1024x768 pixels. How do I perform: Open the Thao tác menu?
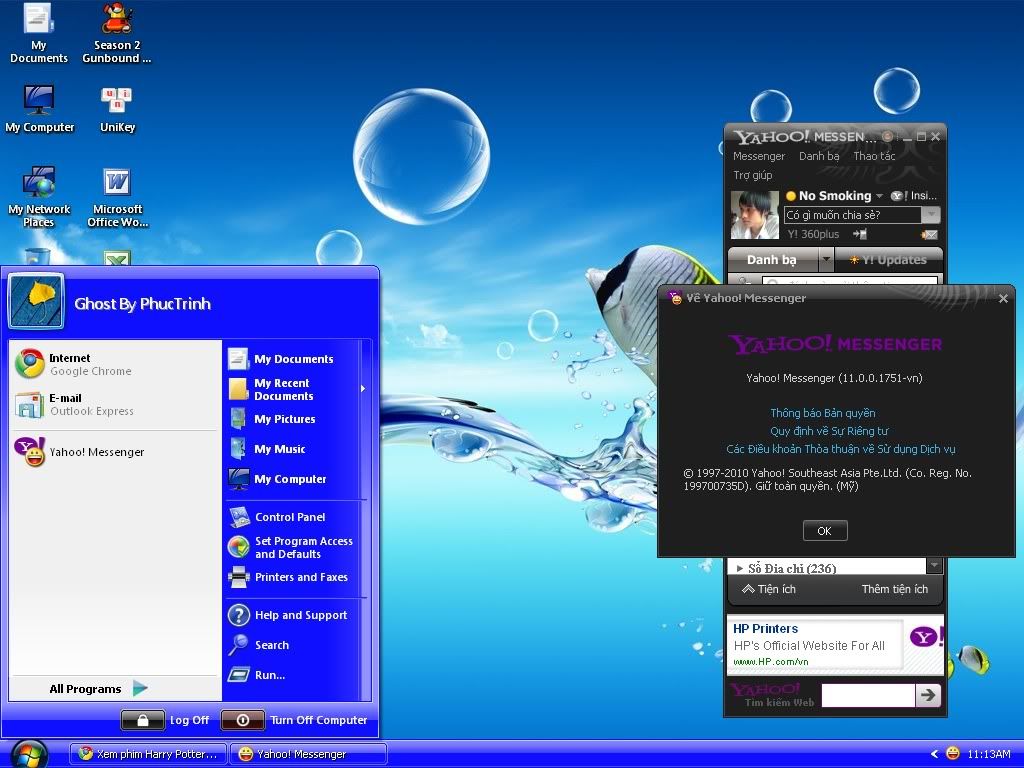click(873, 156)
